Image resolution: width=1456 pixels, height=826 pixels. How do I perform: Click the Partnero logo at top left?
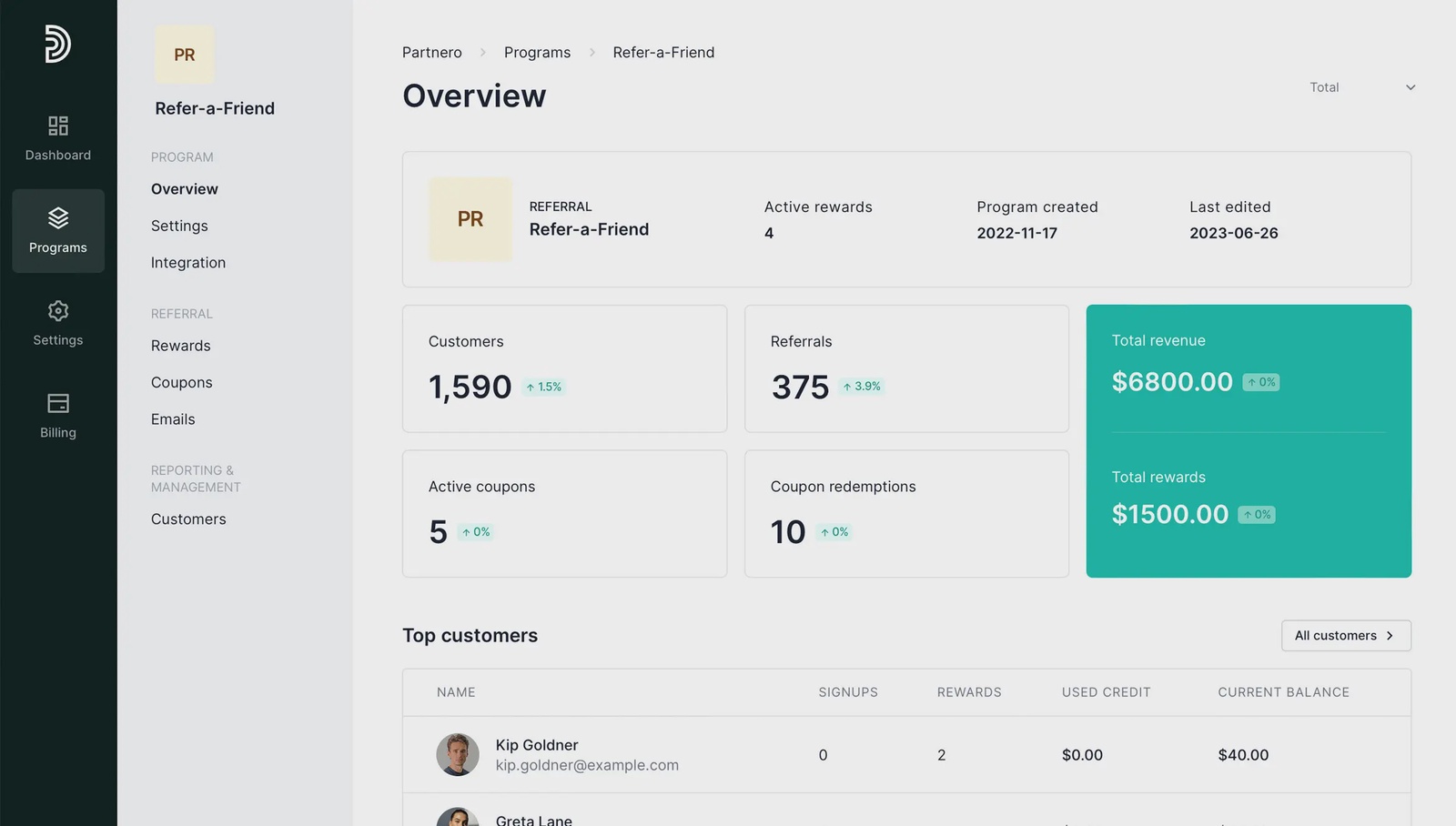57,45
